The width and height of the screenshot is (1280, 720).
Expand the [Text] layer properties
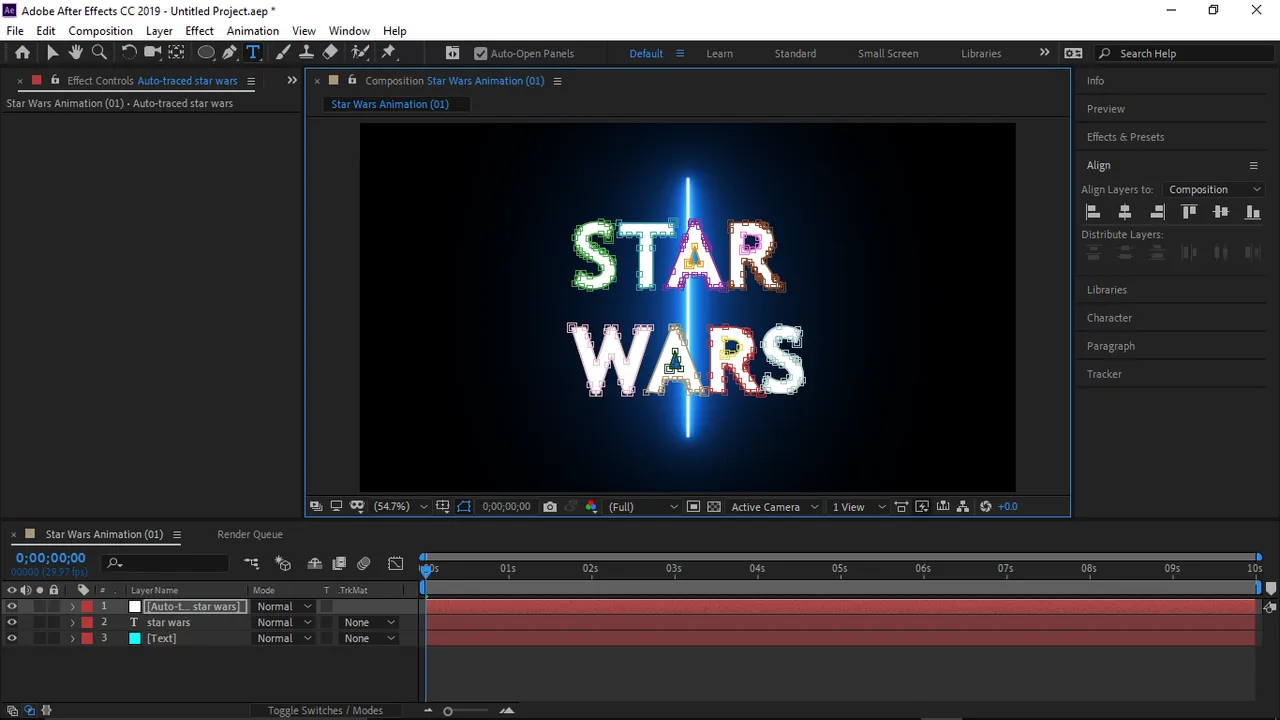[x=72, y=638]
